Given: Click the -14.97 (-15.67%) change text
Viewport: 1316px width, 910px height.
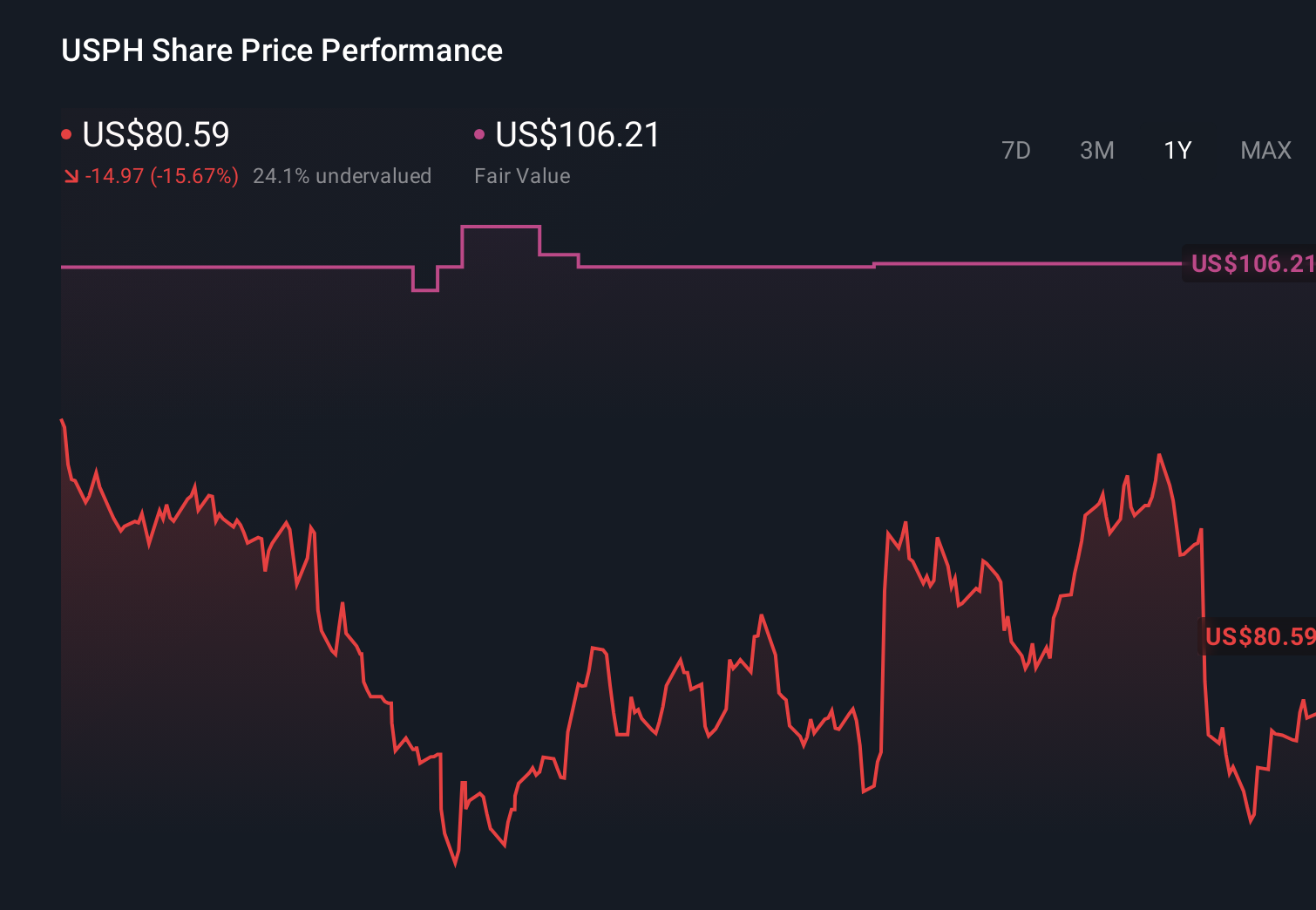Looking at the screenshot, I should point(162,176).
